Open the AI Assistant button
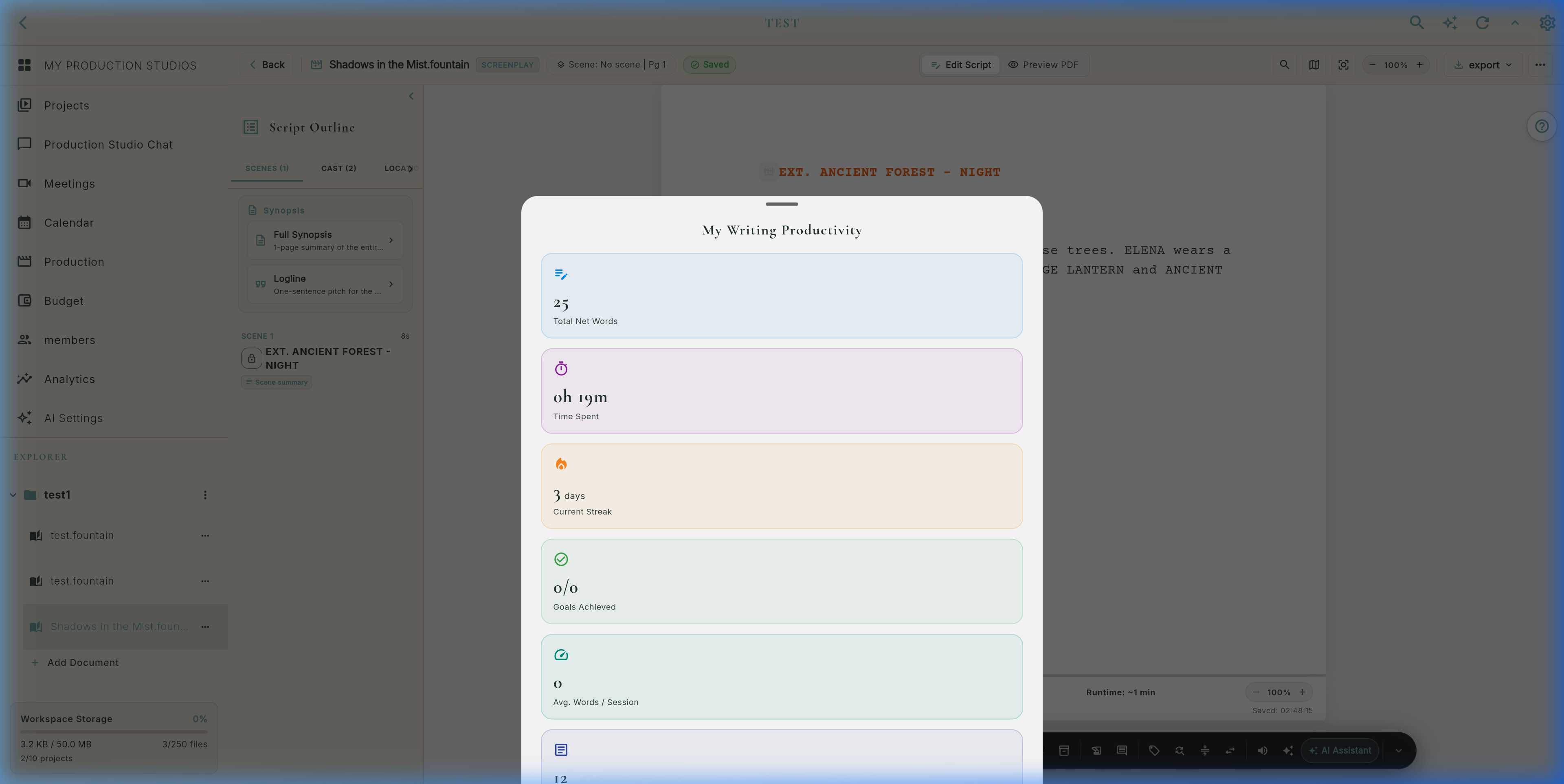 (1340, 751)
